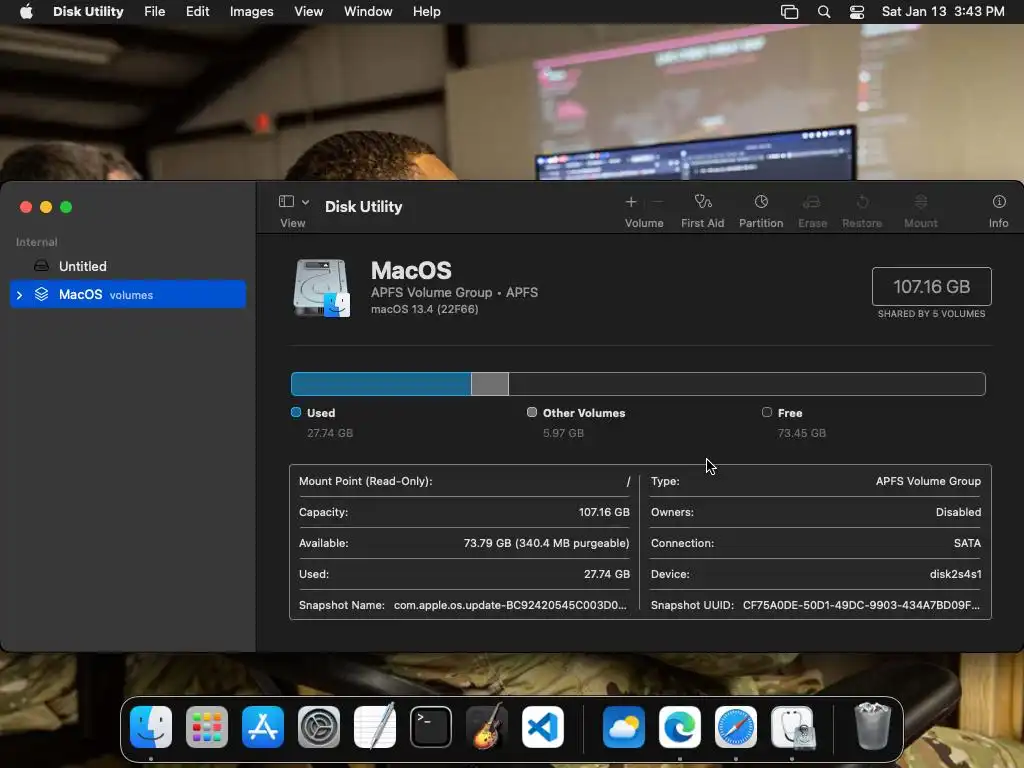Open the Info inspector
This screenshot has width=1024, height=768.
[x=999, y=202]
